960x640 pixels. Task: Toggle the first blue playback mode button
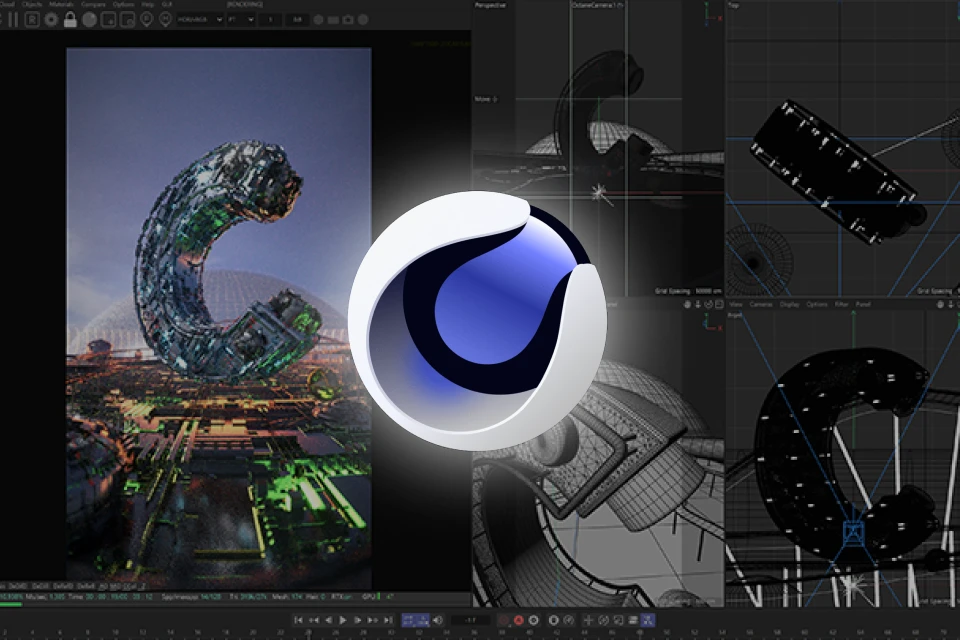[x=408, y=620]
